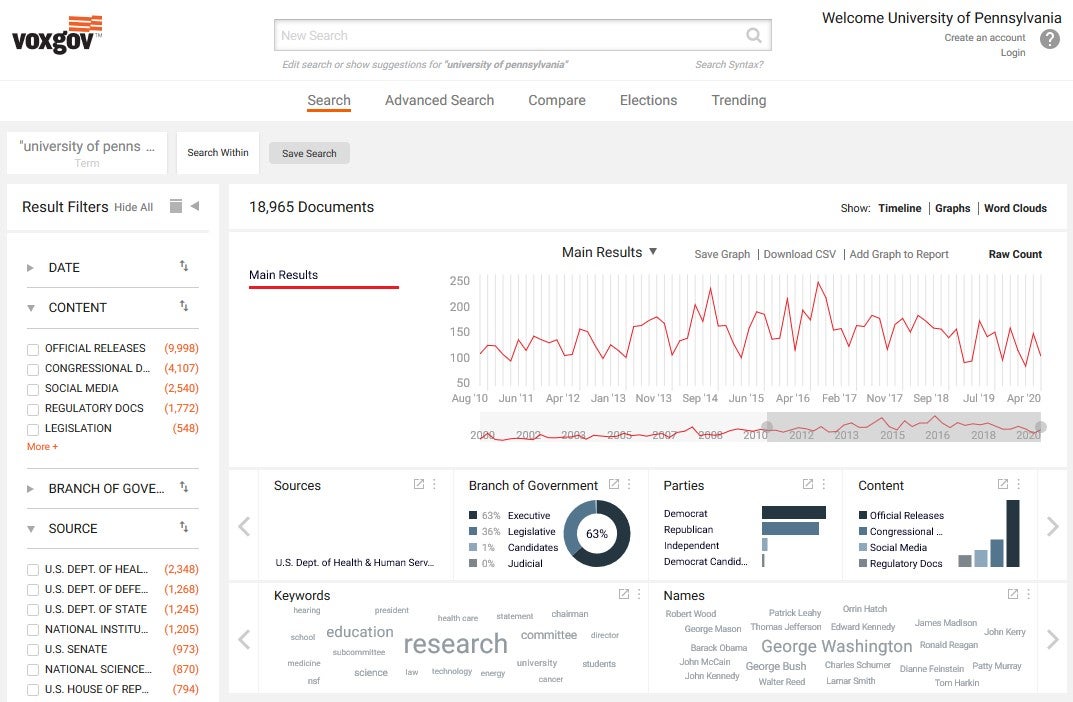
Task: Check the U.S. DEPT. OF DEFE... source
Action: pyautogui.click(x=33, y=590)
